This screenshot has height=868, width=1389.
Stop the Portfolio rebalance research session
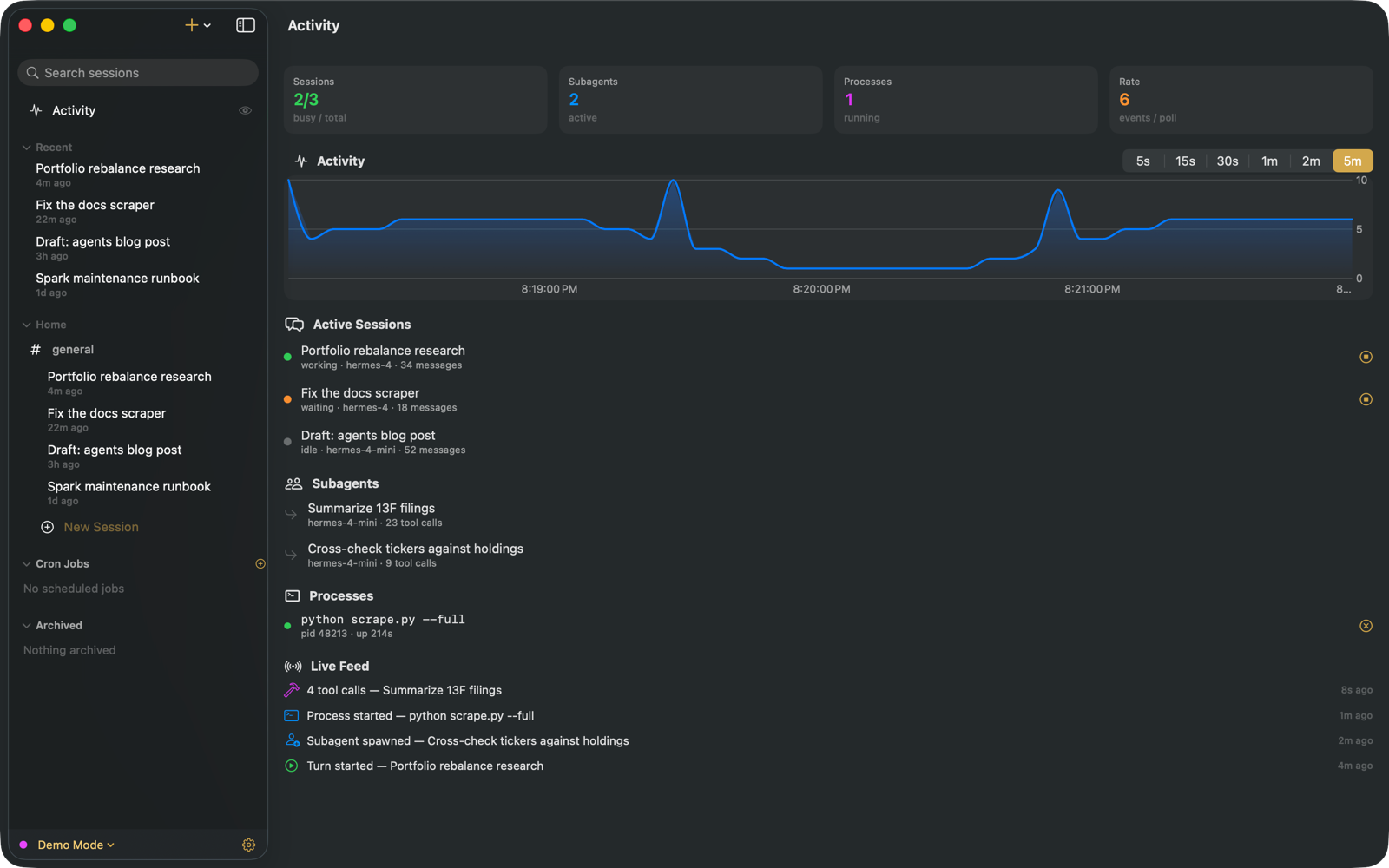(x=1366, y=357)
